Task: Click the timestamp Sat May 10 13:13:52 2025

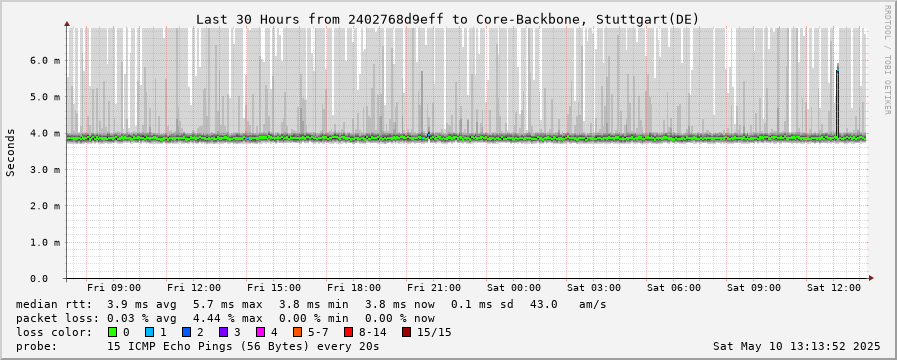Action: click(797, 346)
